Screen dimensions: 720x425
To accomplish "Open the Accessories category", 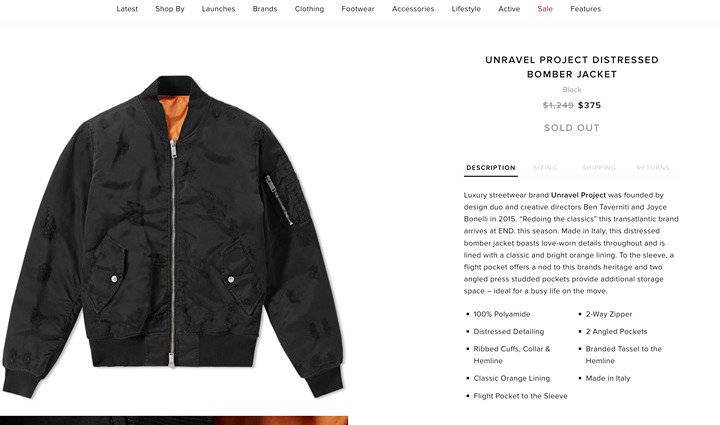I will tap(413, 9).
